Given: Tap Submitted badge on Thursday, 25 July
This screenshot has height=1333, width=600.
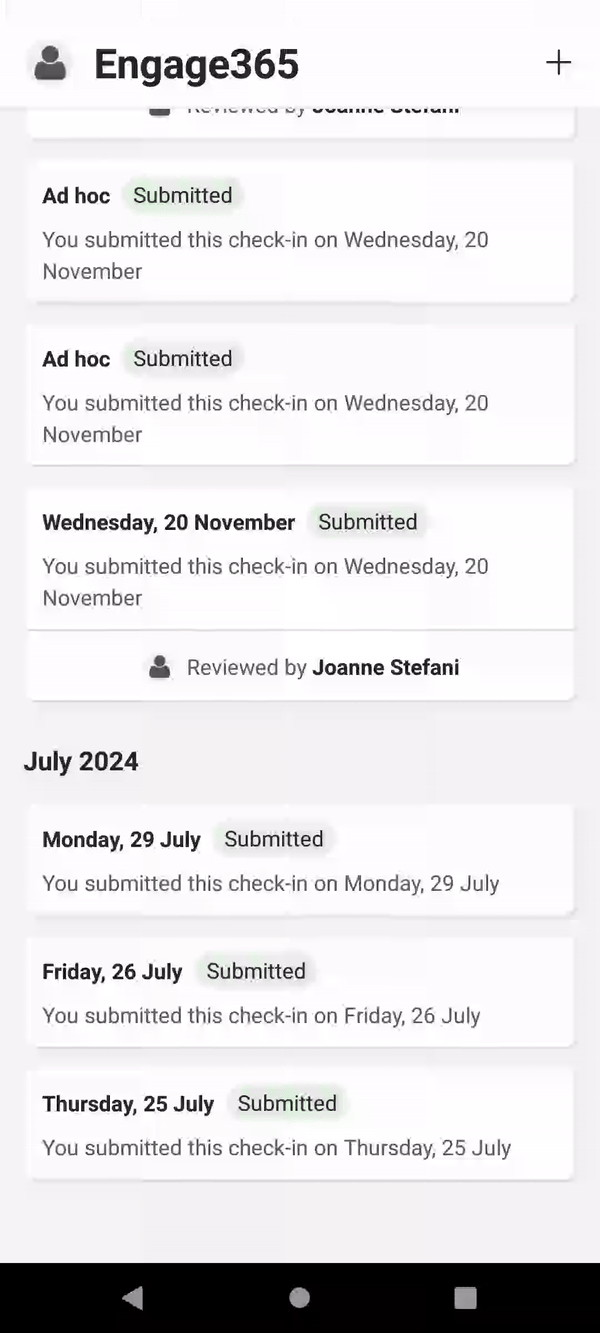Looking at the screenshot, I should click(287, 1103).
